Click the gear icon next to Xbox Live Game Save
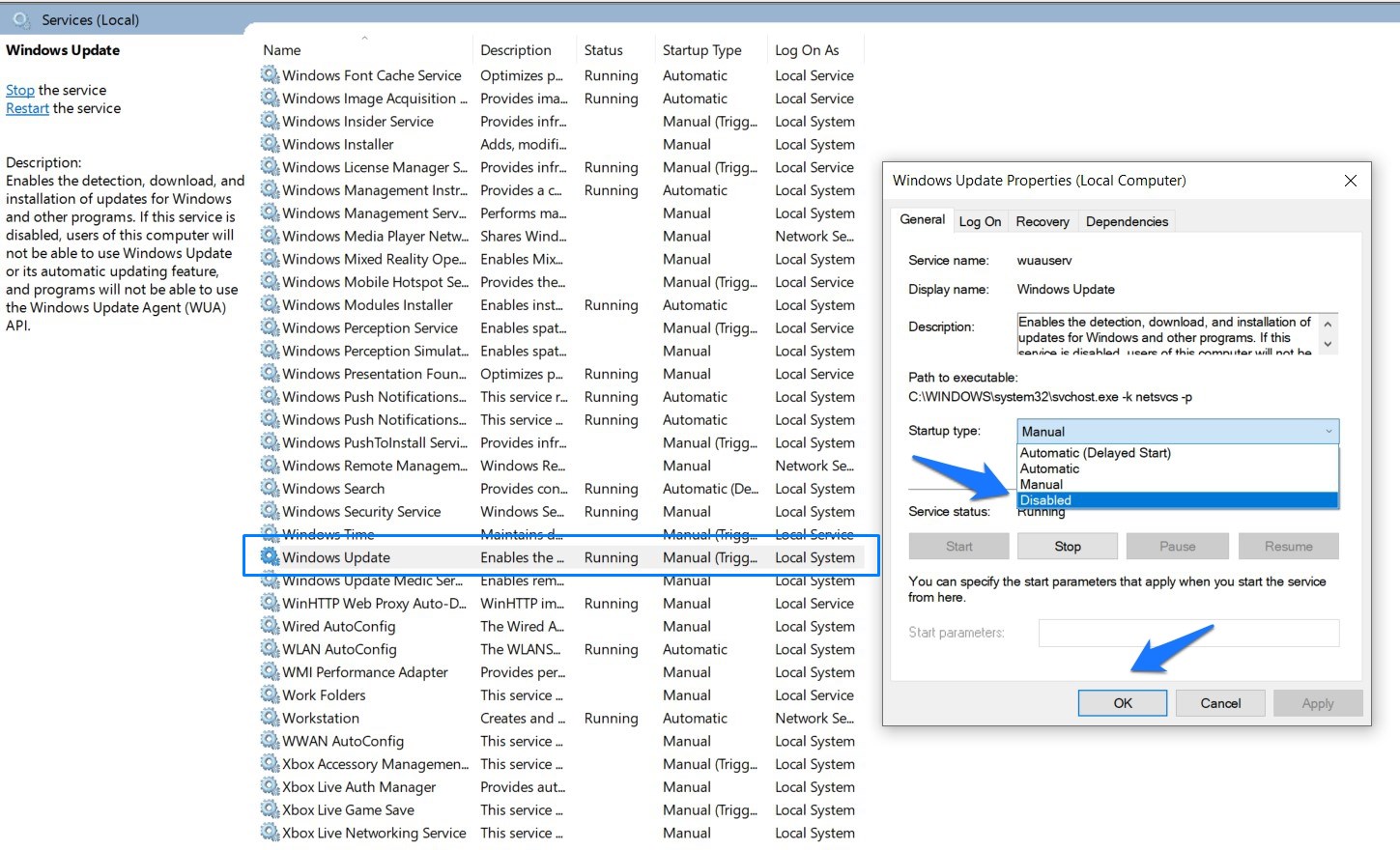 click(x=270, y=809)
